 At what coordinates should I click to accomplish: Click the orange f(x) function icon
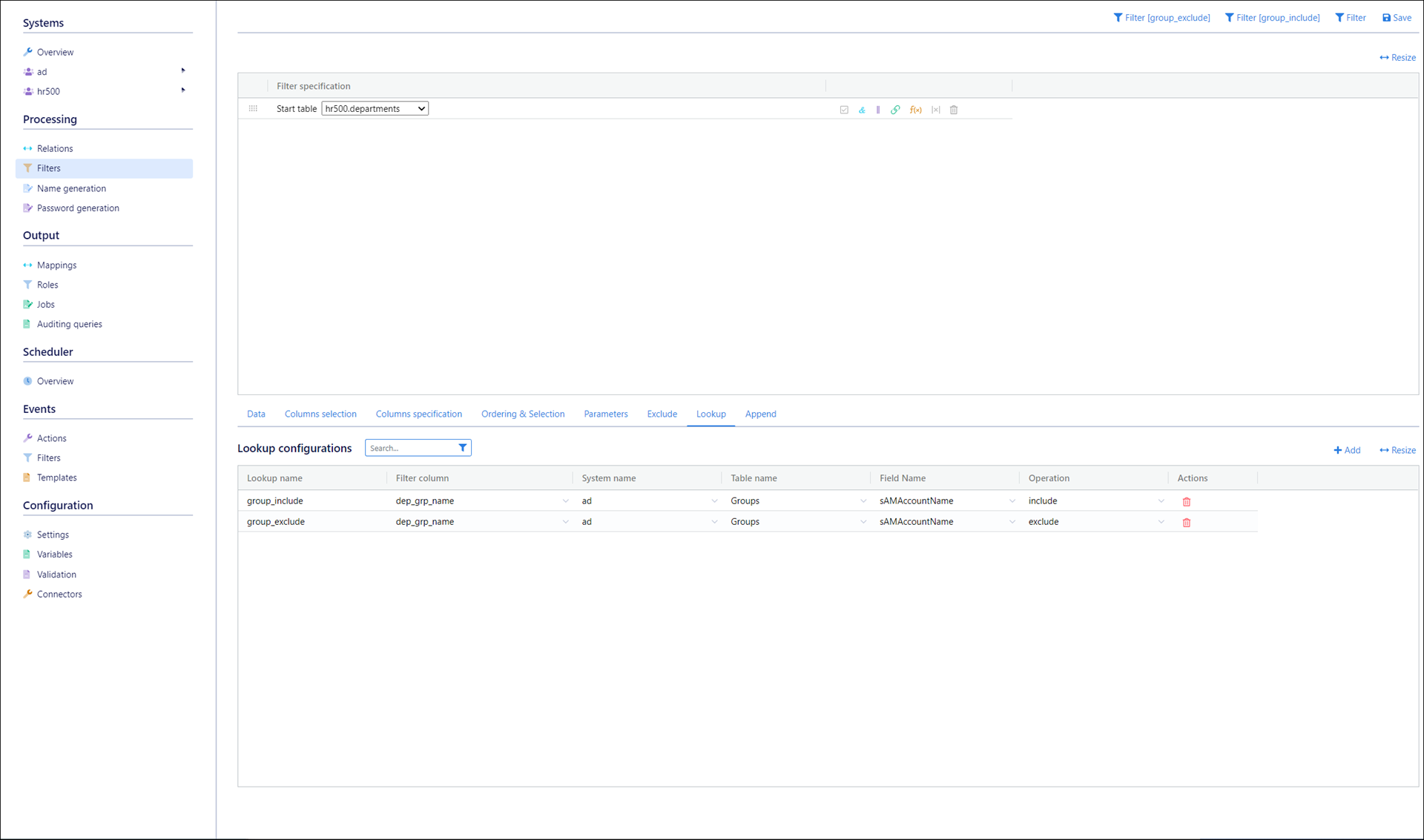point(916,110)
